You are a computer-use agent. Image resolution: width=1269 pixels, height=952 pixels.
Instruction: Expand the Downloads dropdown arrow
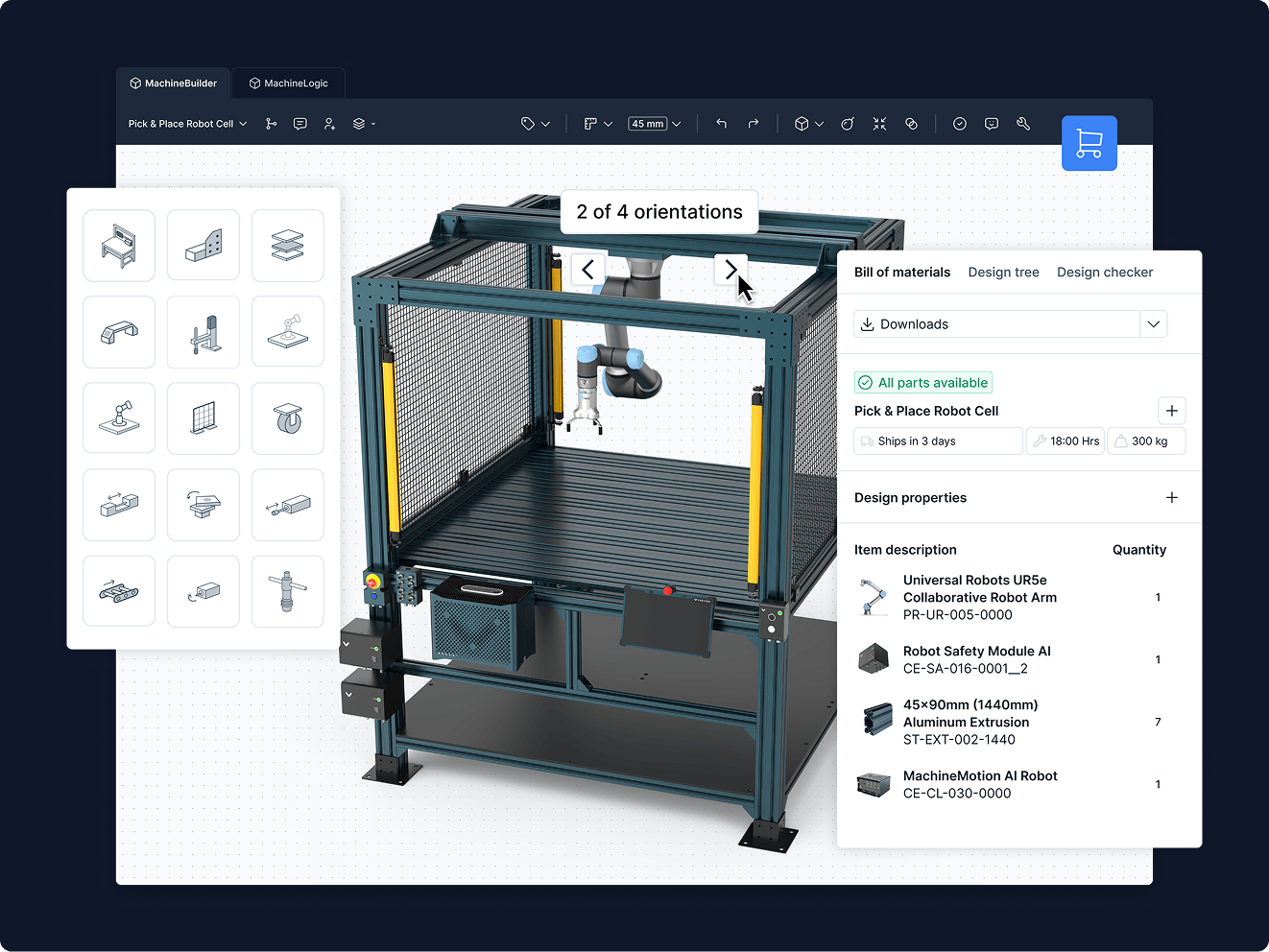pyautogui.click(x=1154, y=324)
